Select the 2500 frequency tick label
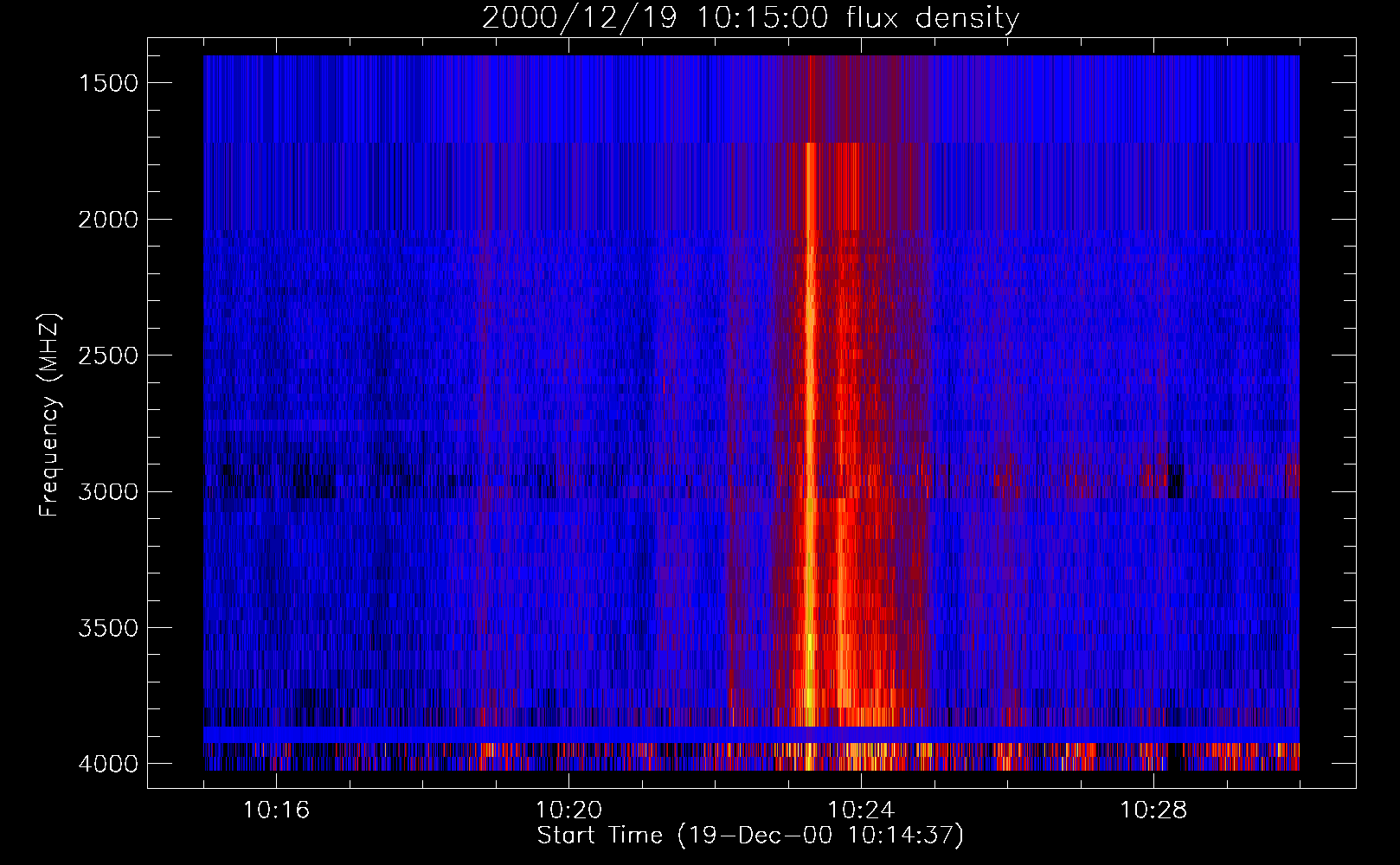This screenshot has height=865, width=1400. click(x=108, y=356)
